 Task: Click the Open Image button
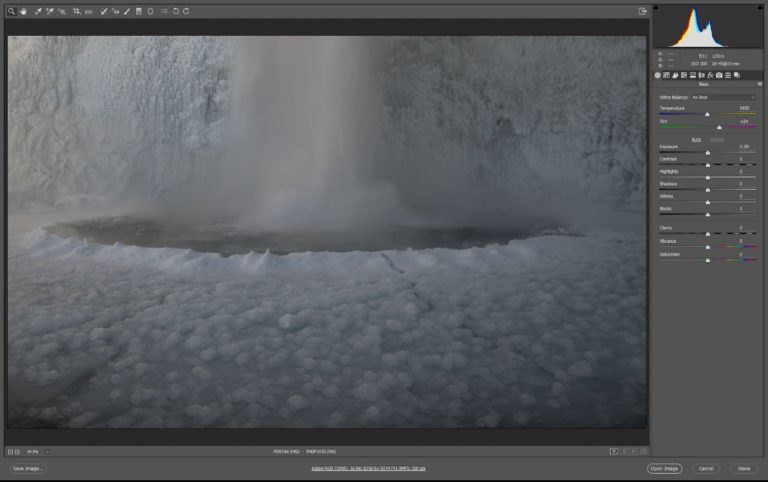pos(665,469)
